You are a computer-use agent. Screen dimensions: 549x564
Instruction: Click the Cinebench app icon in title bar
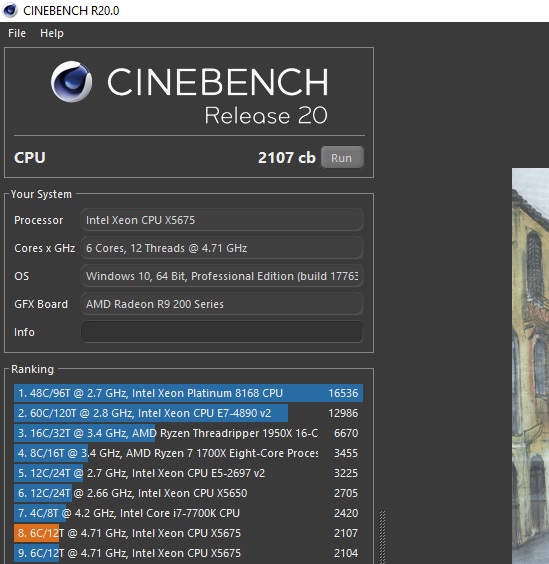click(10, 10)
